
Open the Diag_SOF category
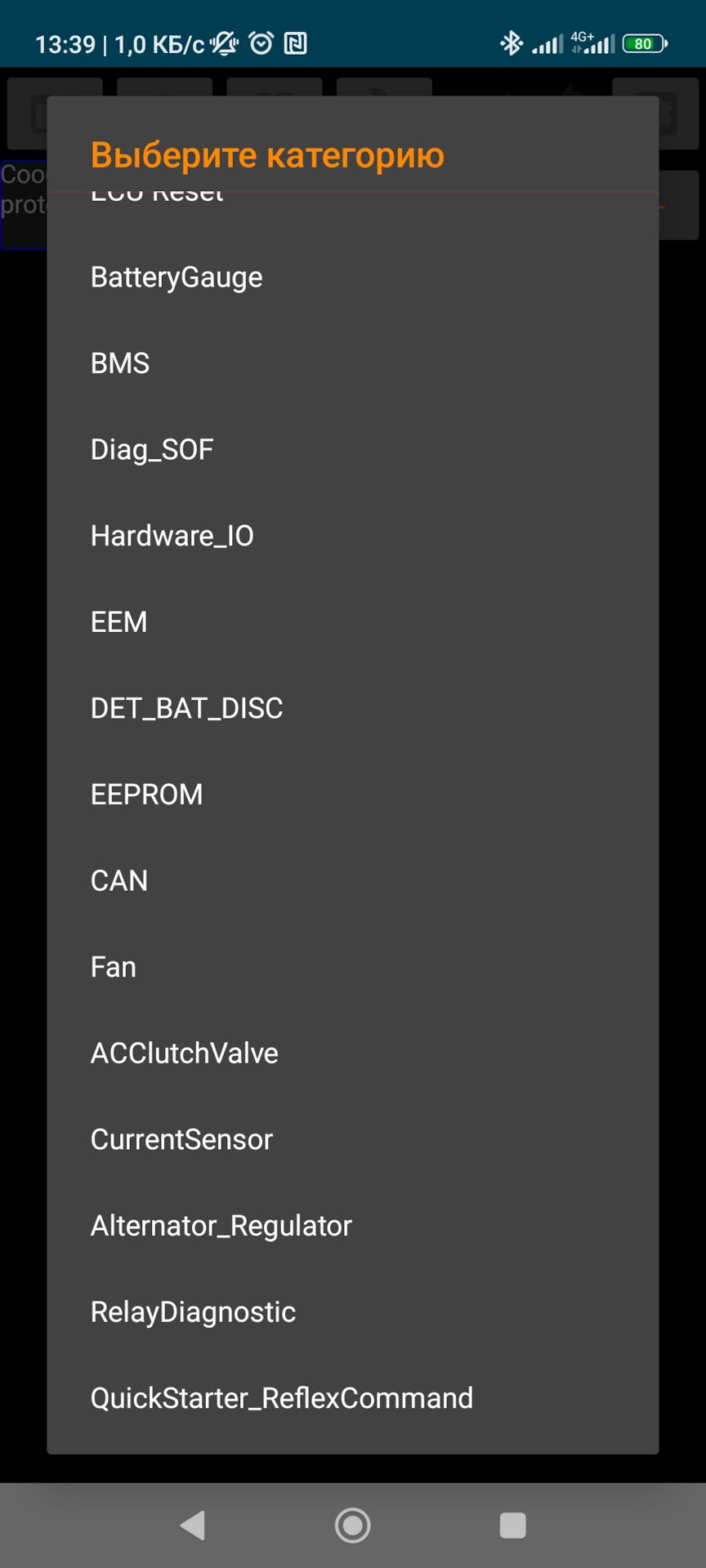pyautogui.click(x=152, y=450)
